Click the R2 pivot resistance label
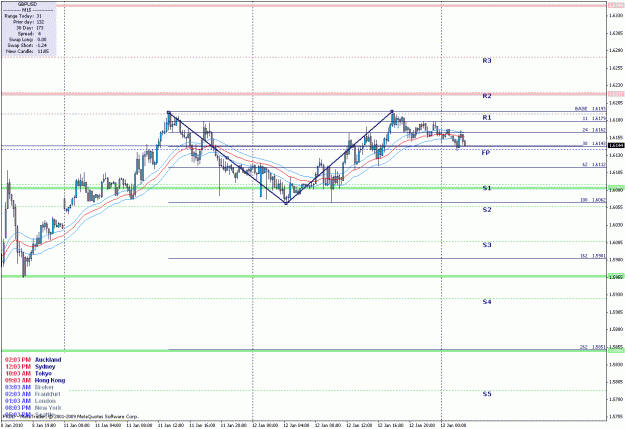625x429 pixels. (487, 96)
